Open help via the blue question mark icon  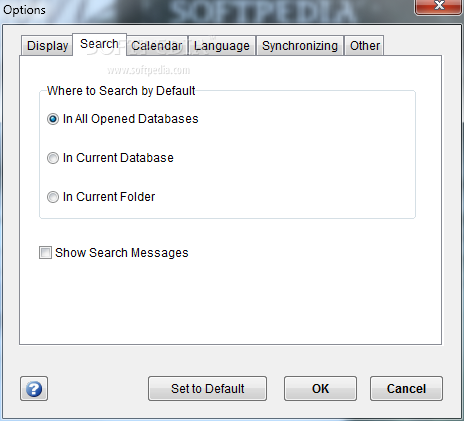coord(34,389)
